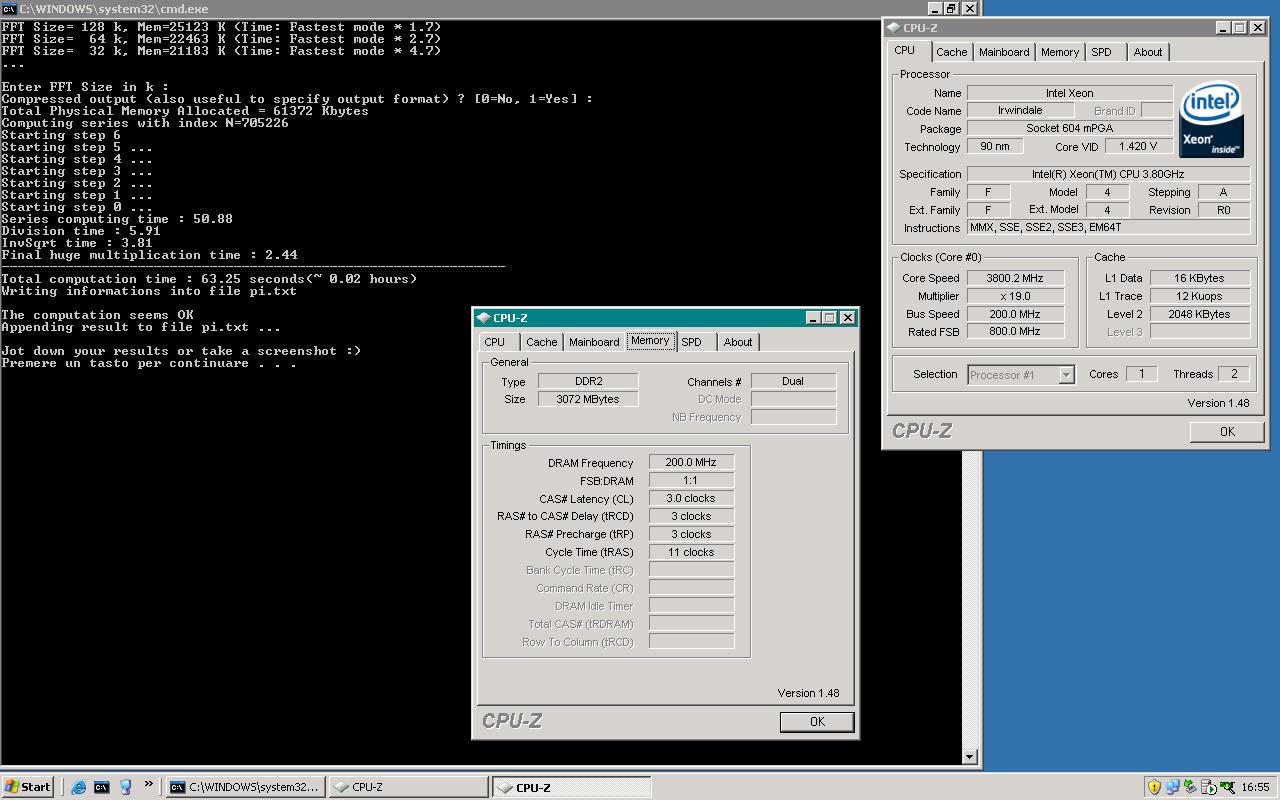This screenshot has width=1280, height=800.
Task: Click OK in the Memory CPU-Z window
Action: (x=817, y=721)
